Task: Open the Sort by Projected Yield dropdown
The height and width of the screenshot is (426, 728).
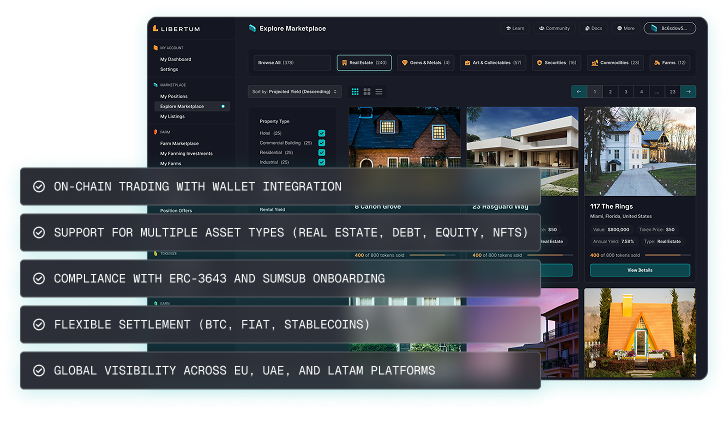Action: tap(295, 92)
